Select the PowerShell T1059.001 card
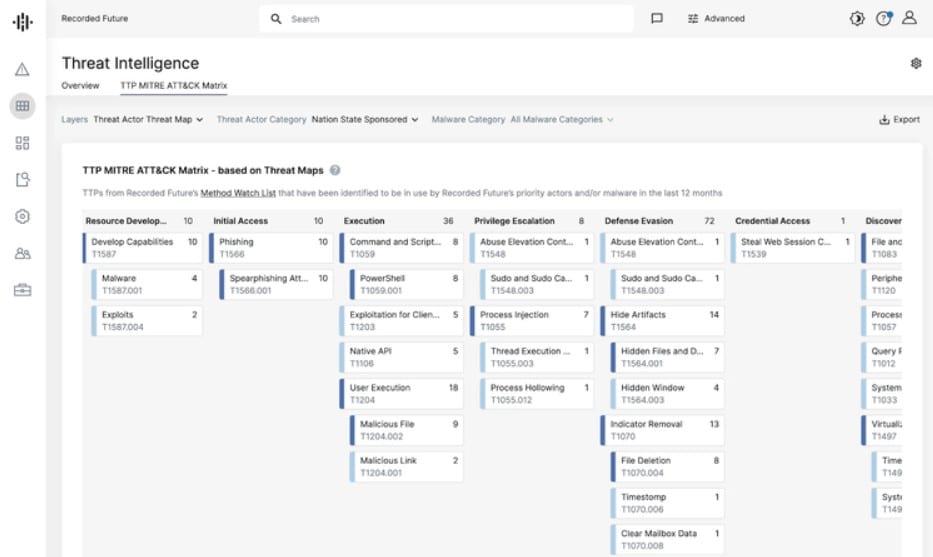Viewport: 933px width, 557px height. (x=406, y=284)
